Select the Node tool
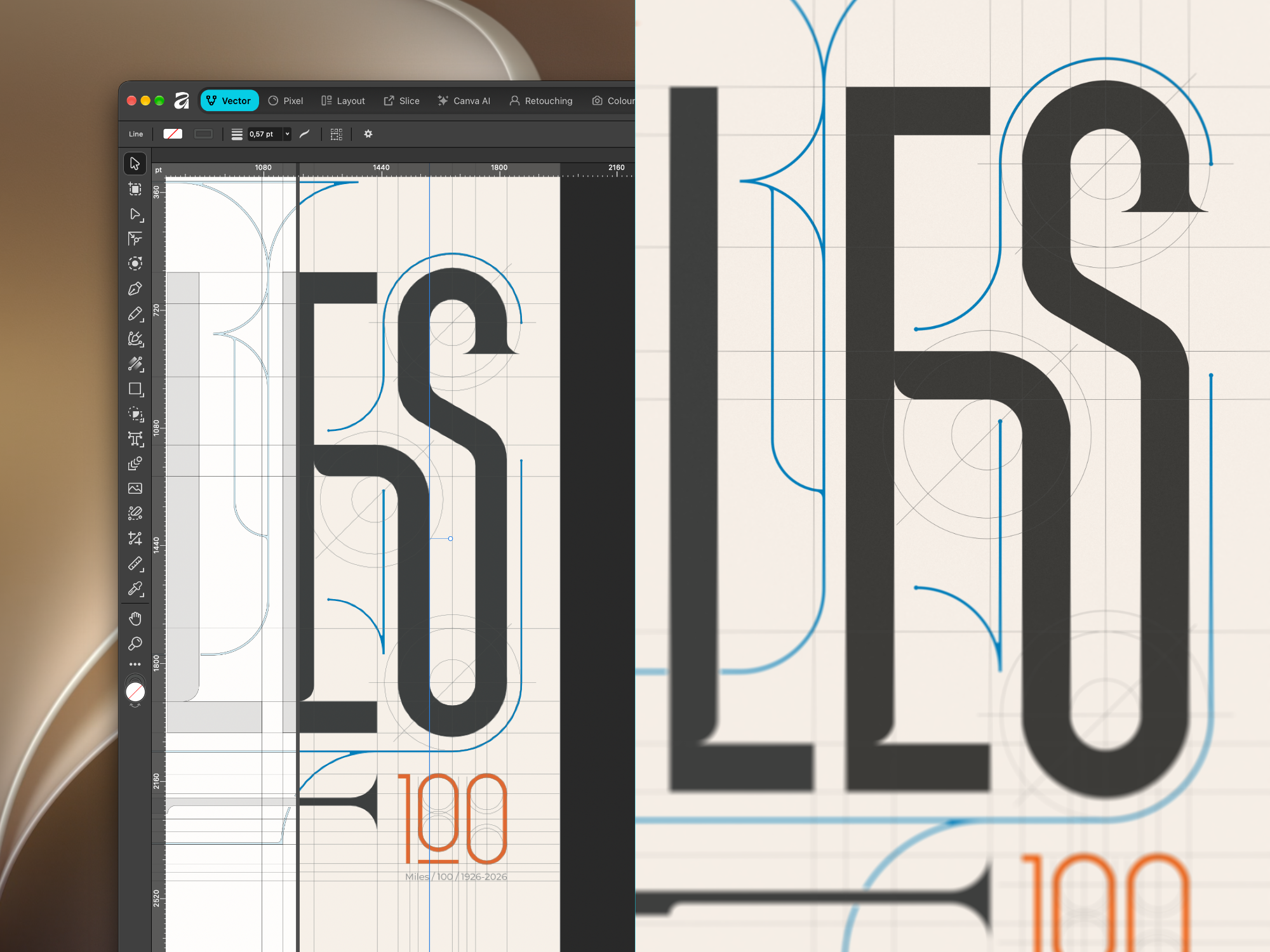The width and height of the screenshot is (1270, 952). click(135, 214)
